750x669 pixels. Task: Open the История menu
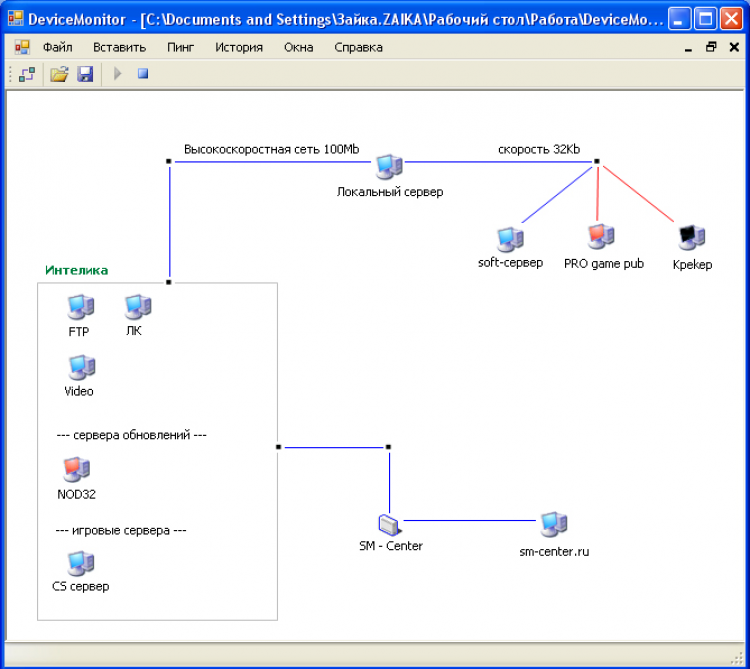coord(239,47)
